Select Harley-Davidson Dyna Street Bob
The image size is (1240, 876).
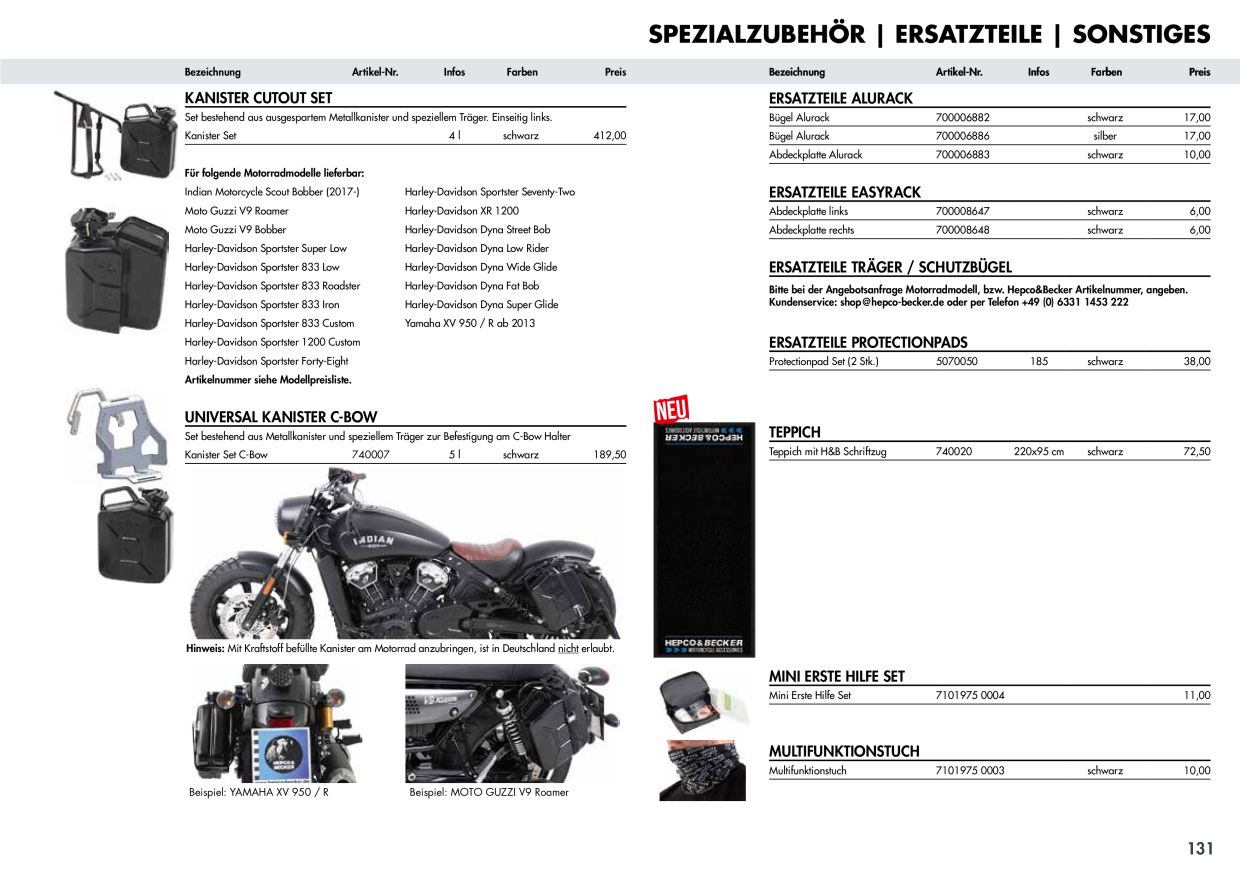pos(478,230)
